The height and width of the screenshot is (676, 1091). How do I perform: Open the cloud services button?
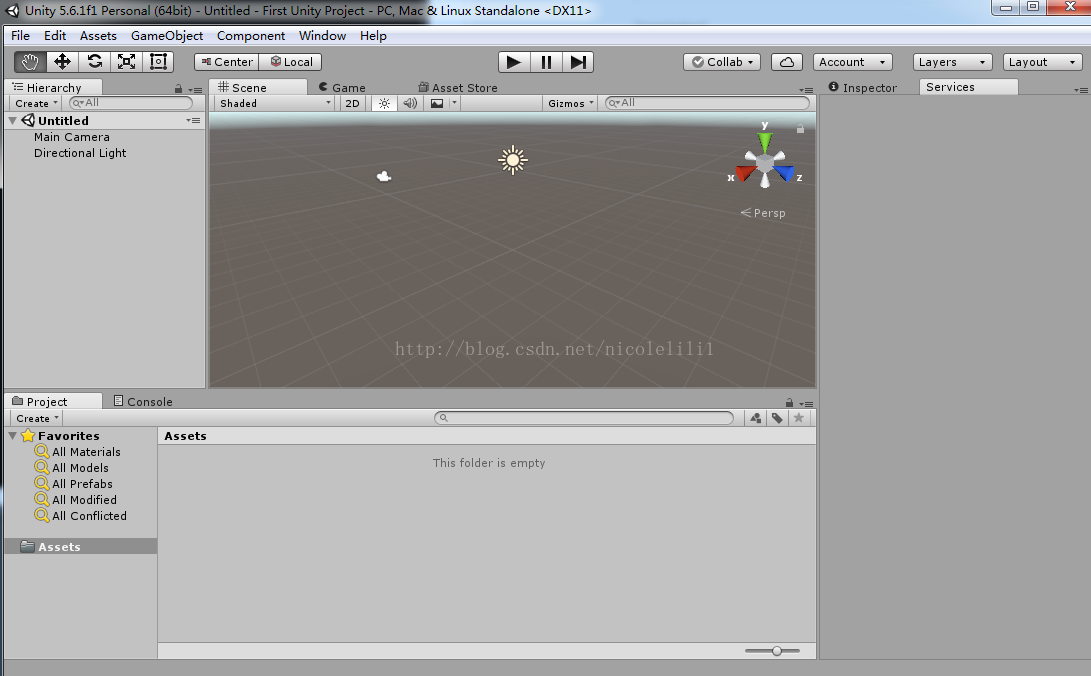(x=786, y=62)
